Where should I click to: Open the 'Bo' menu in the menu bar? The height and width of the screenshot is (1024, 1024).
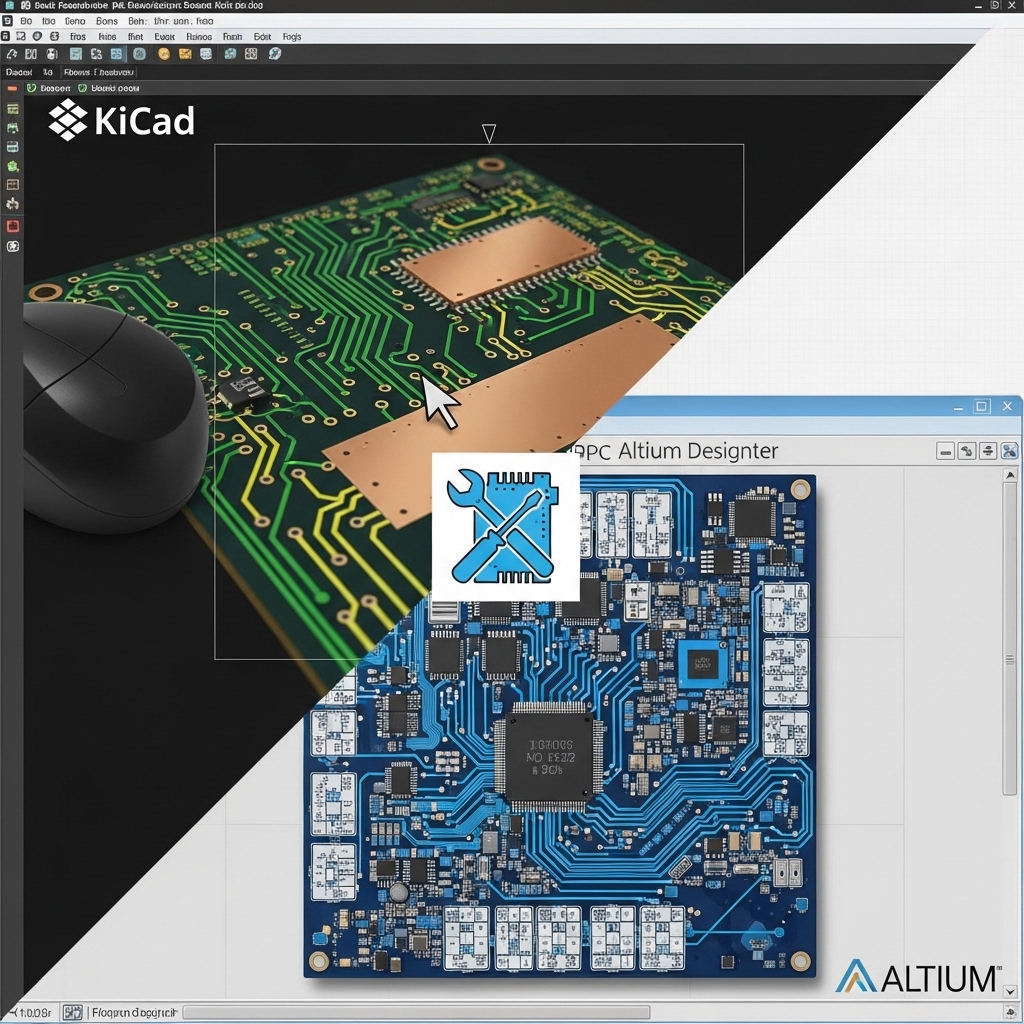tap(26, 21)
